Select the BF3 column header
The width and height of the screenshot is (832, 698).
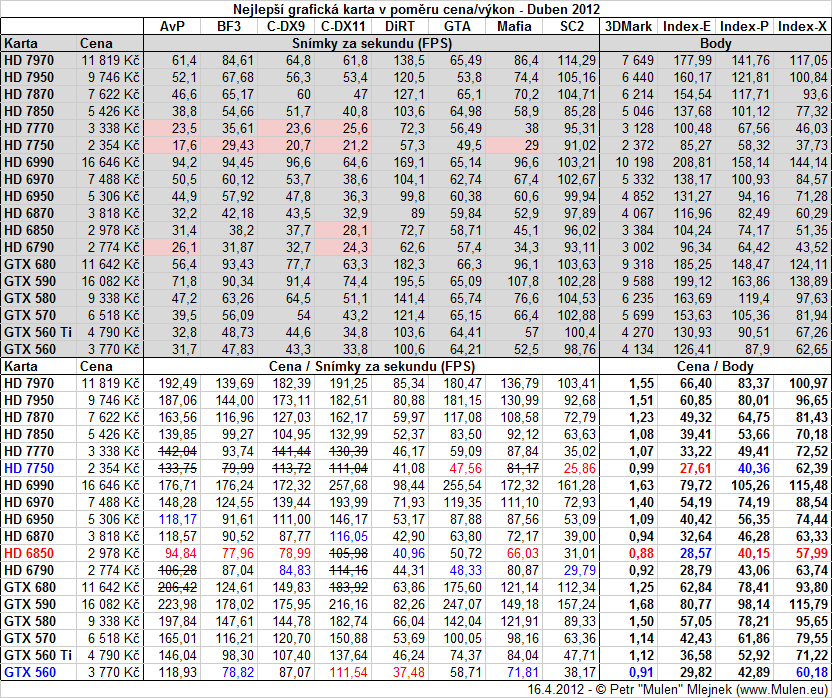tap(229, 27)
